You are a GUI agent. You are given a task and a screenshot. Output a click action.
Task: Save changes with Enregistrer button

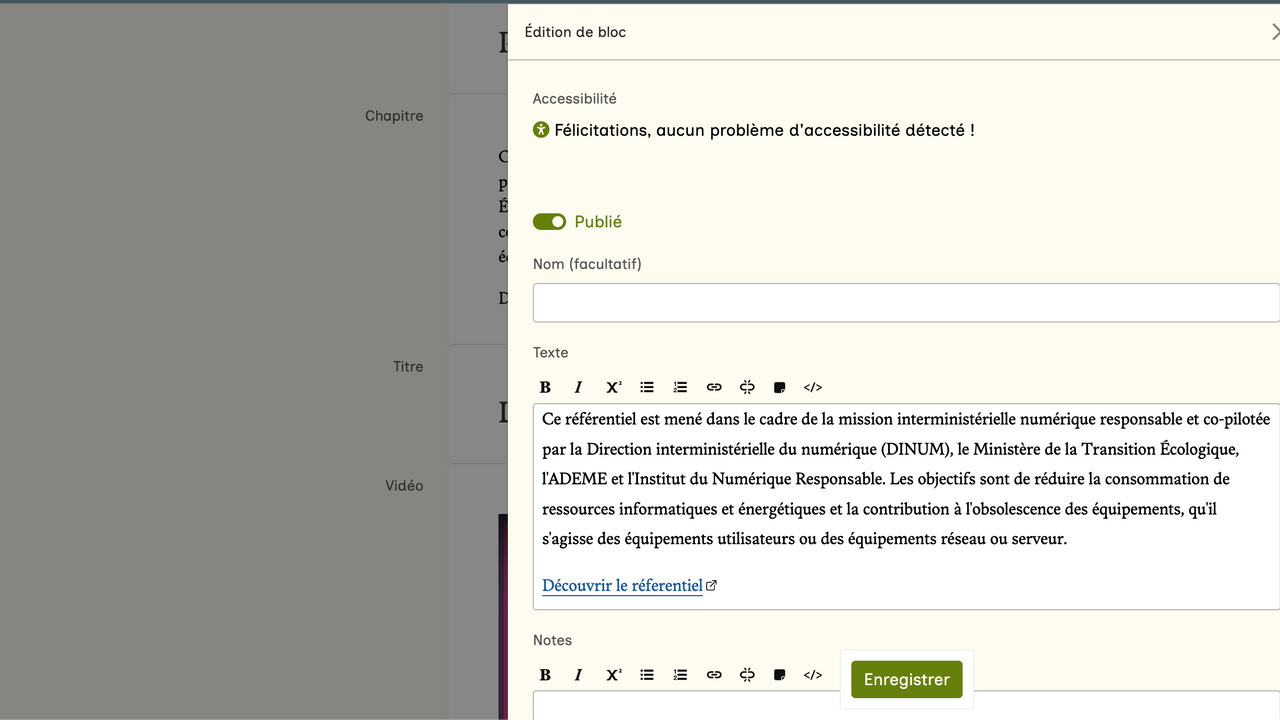tap(906, 679)
